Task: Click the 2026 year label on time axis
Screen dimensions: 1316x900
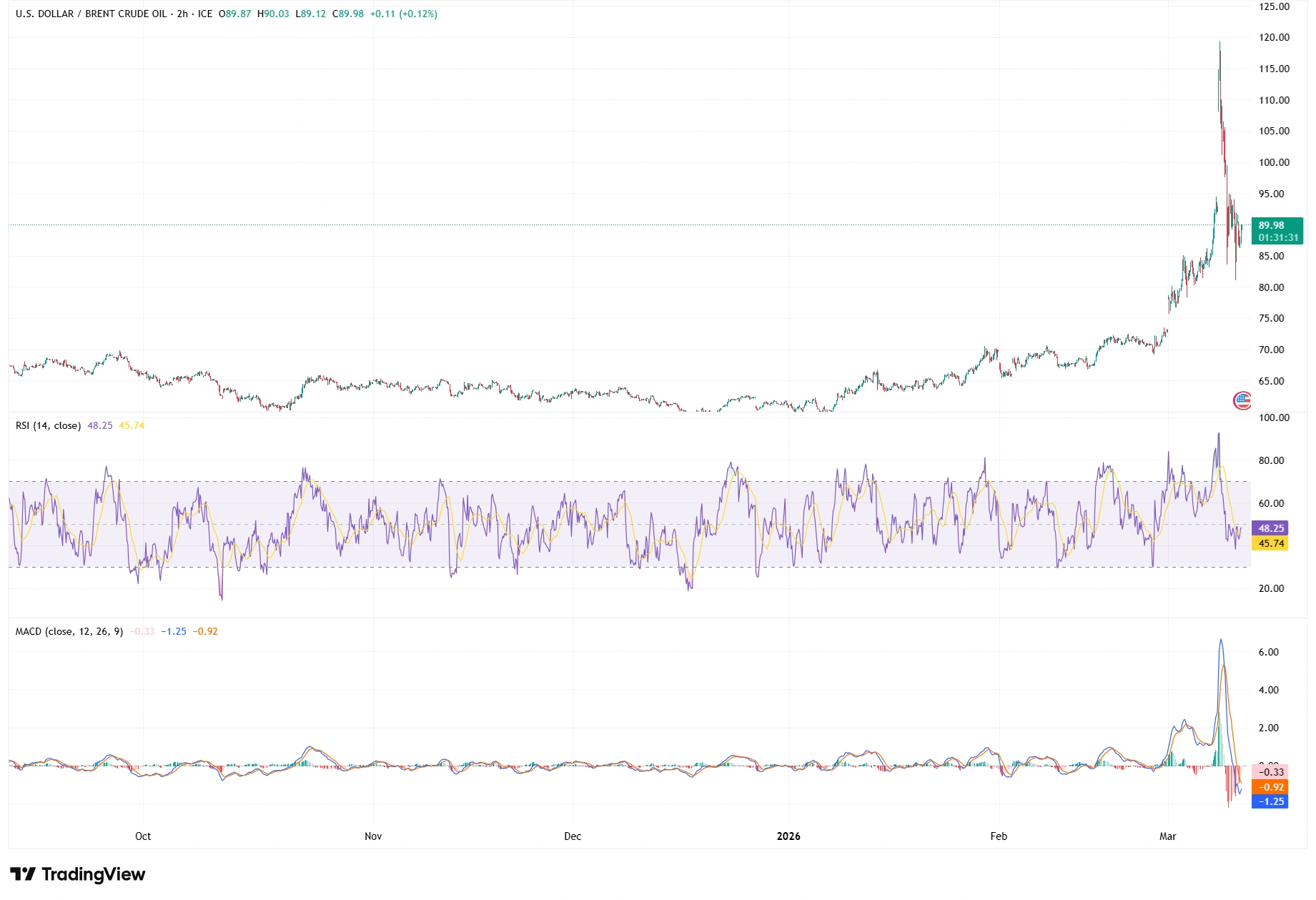Action: coord(788,836)
